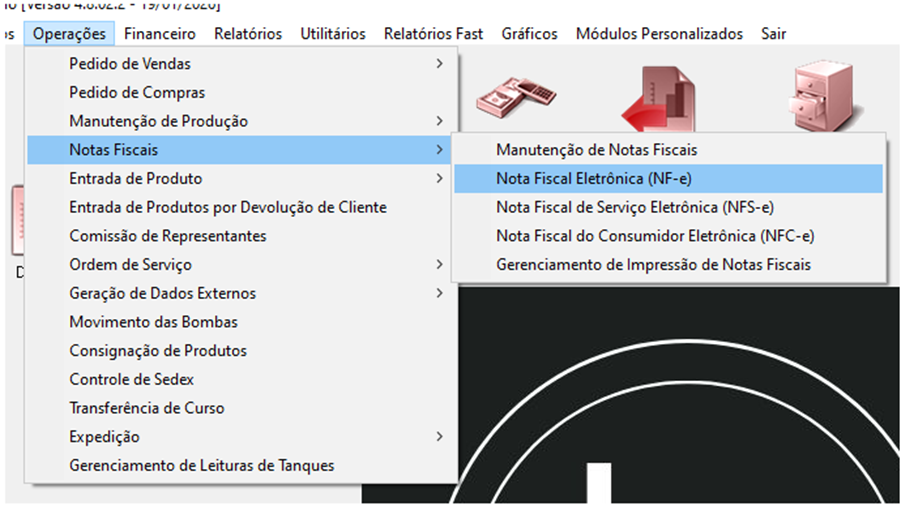Open Gerenciamento de Leituras de Tanques
Screen dimensions: 901x506
pyautogui.click(x=201, y=466)
